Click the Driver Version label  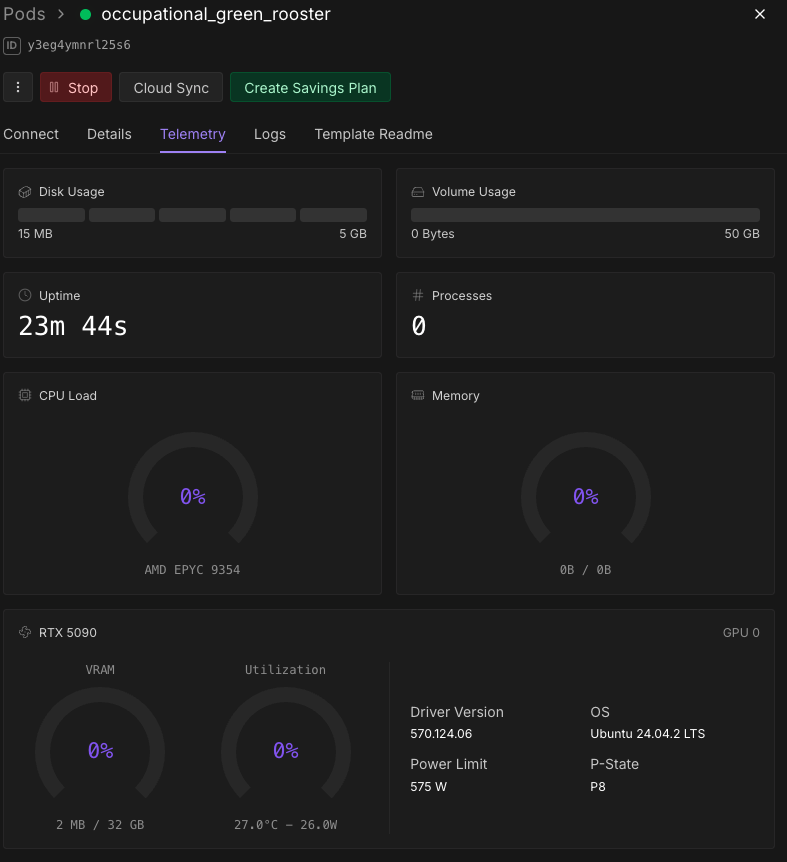click(457, 712)
